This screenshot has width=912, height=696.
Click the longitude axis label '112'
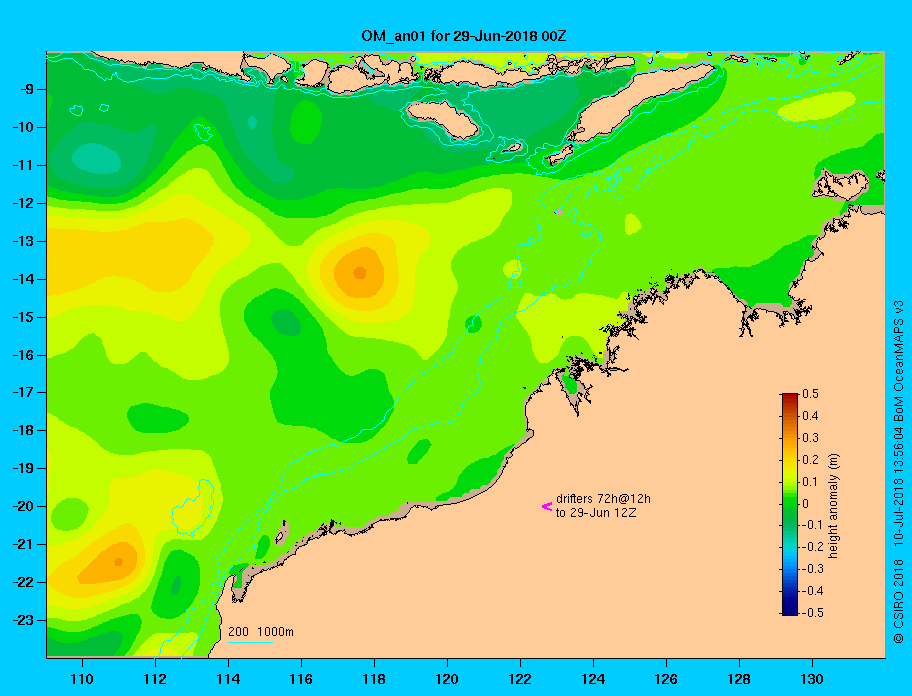click(x=155, y=679)
